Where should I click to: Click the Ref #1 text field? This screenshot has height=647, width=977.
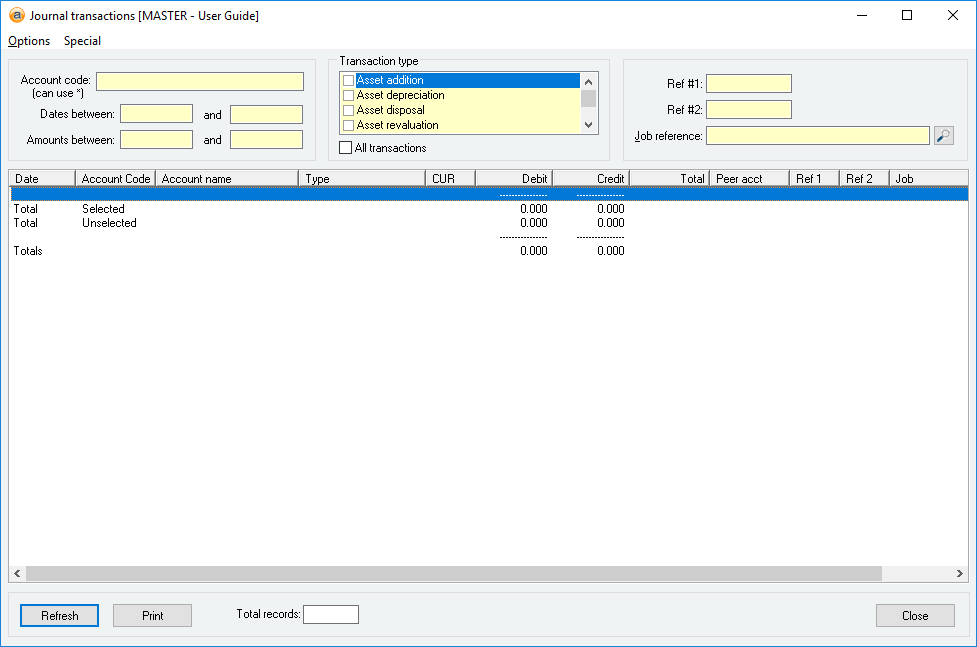coord(748,84)
